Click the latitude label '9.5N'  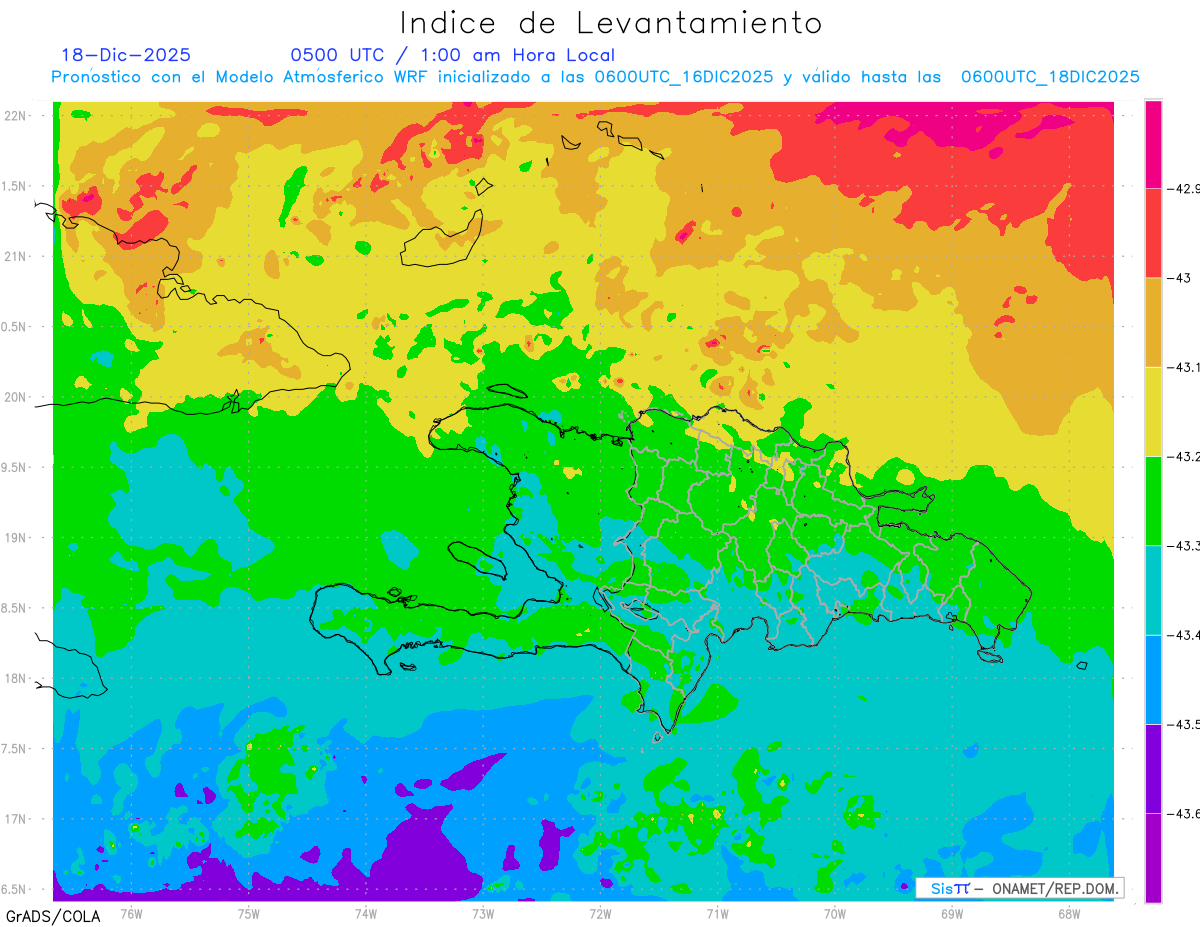(x=15, y=467)
